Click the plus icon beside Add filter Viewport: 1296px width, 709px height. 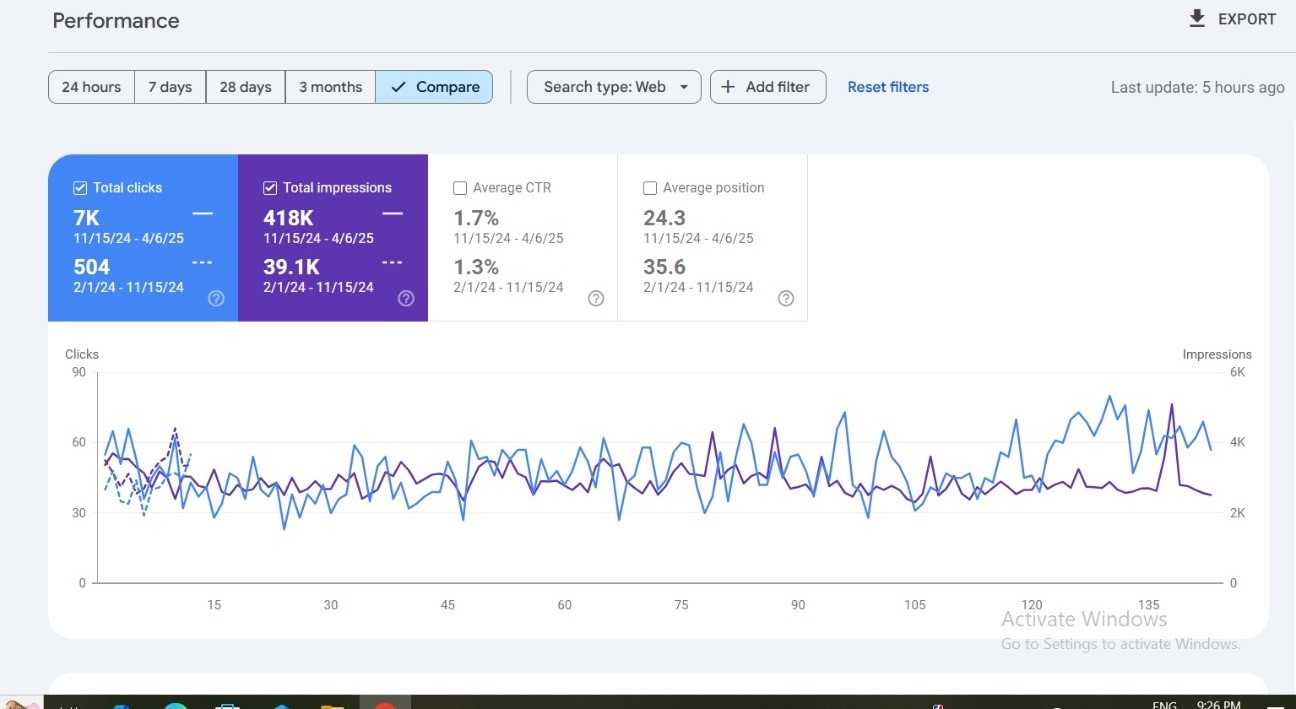click(x=728, y=87)
